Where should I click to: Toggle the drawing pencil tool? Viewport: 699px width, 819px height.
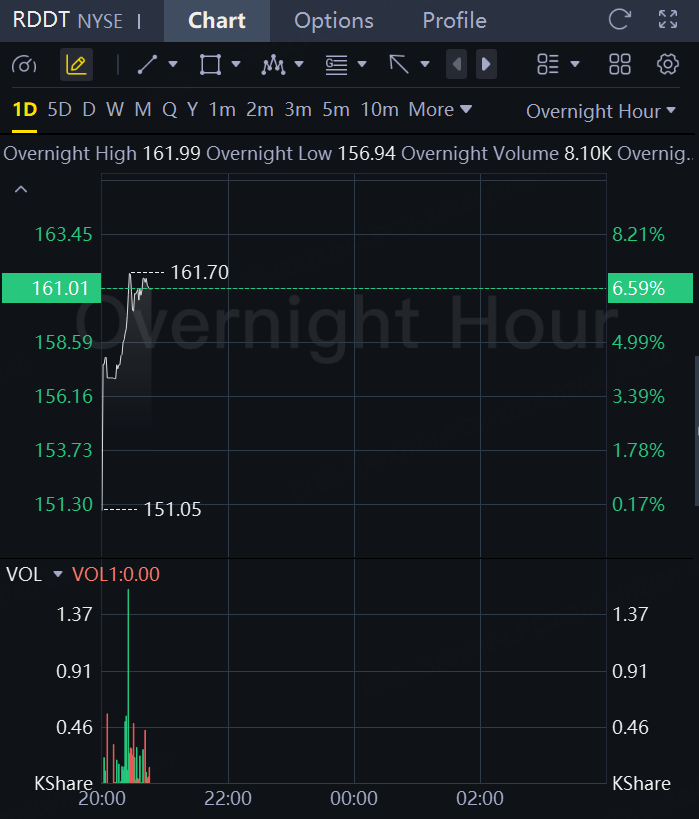(x=76, y=65)
